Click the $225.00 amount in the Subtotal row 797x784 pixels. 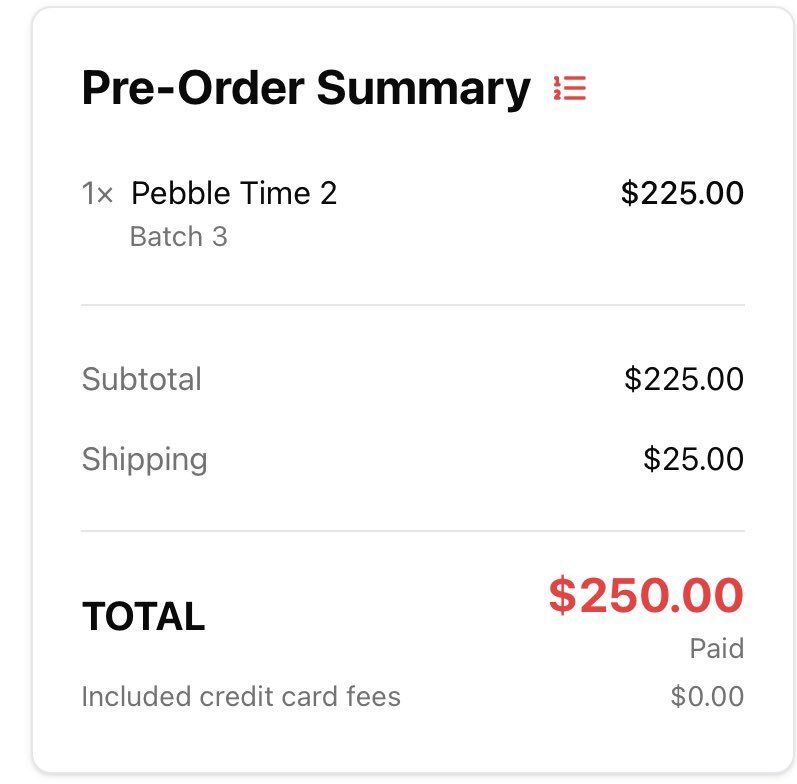pos(684,379)
